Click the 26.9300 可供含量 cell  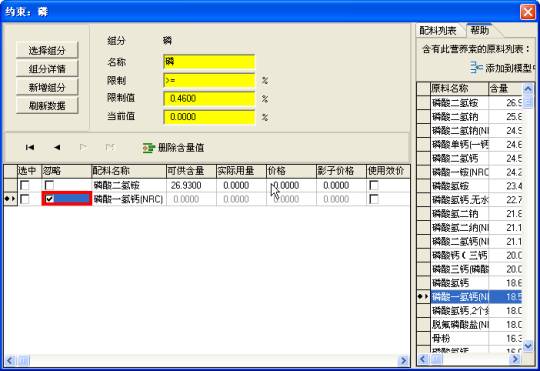click(x=191, y=185)
